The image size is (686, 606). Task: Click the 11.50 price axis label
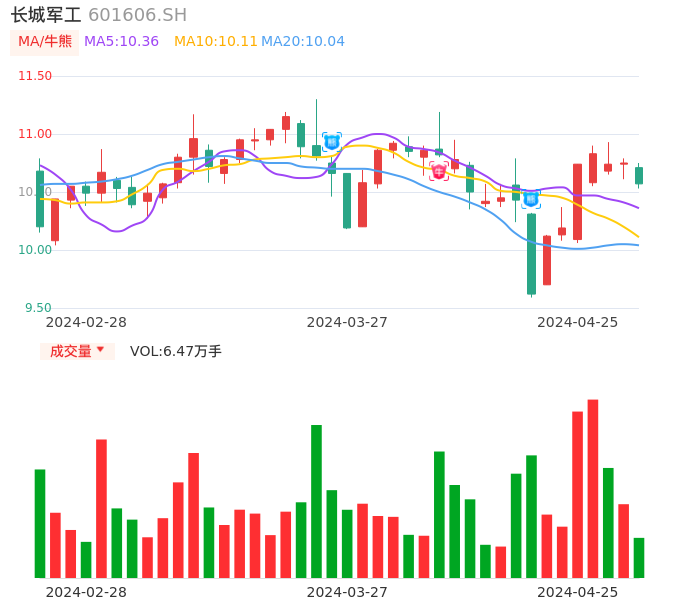click(x=35, y=76)
